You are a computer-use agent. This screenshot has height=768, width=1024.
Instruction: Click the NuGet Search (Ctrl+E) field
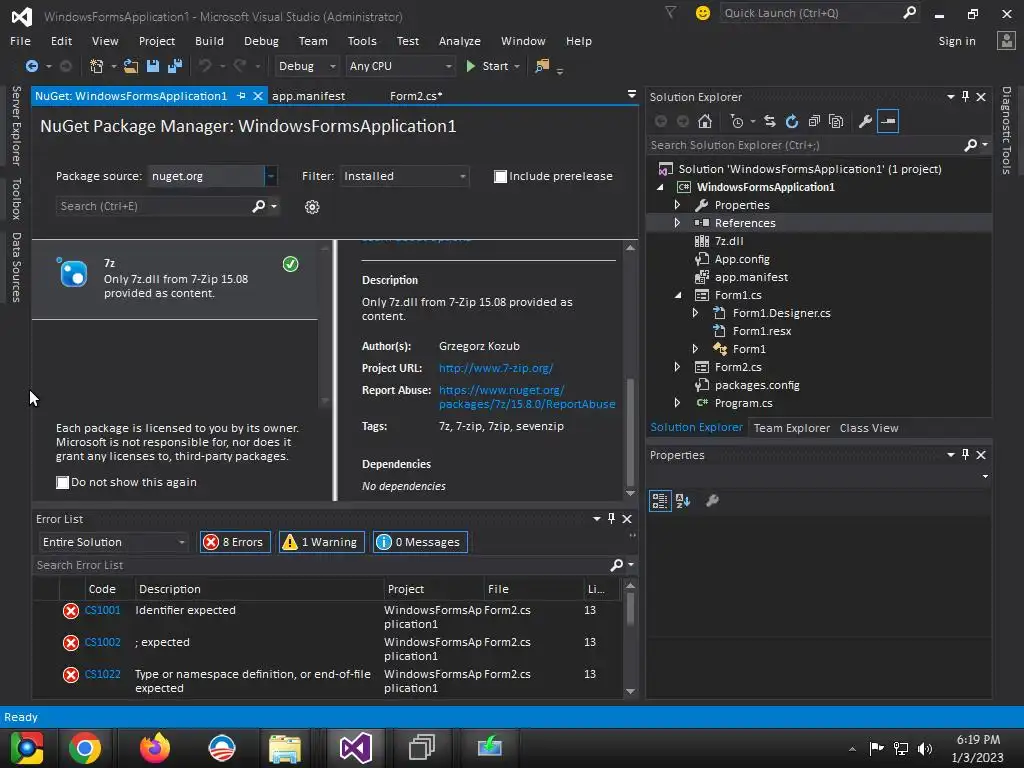pyautogui.click(x=153, y=206)
